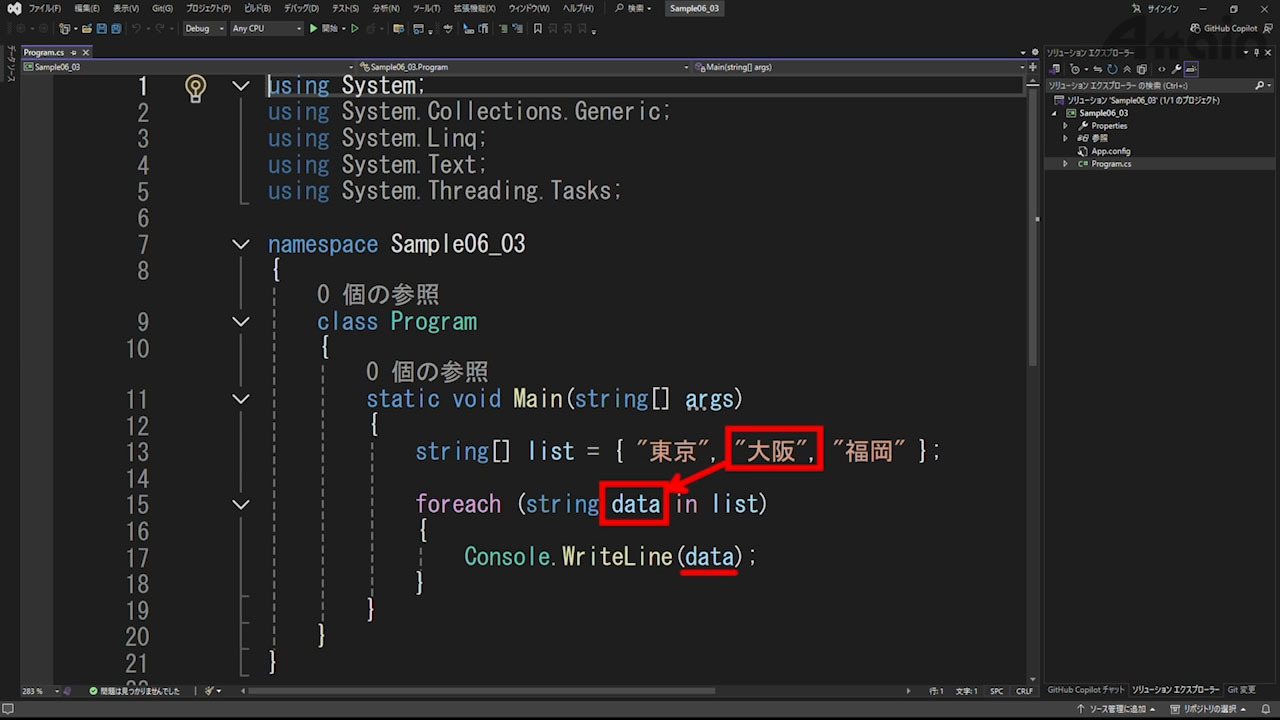The width and height of the screenshot is (1280, 720).
Task: Switch to the GitHub Copilot チャット tab
Action: pyautogui.click(x=1085, y=690)
